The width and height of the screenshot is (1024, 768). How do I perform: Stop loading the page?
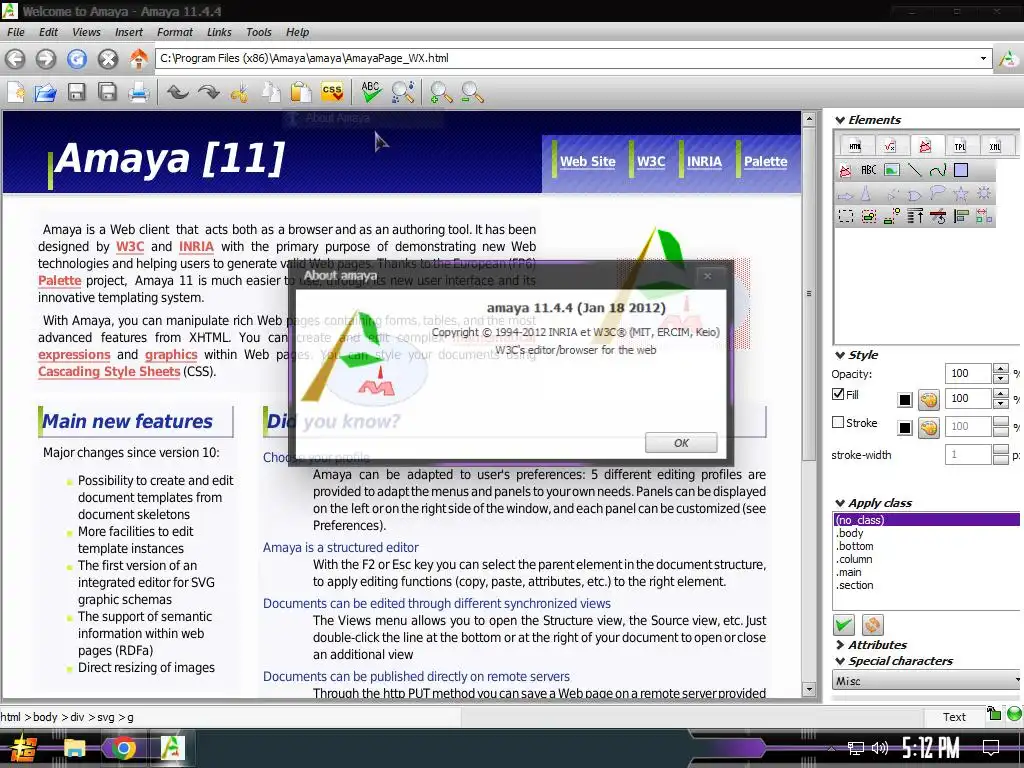[x=108, y=59]
